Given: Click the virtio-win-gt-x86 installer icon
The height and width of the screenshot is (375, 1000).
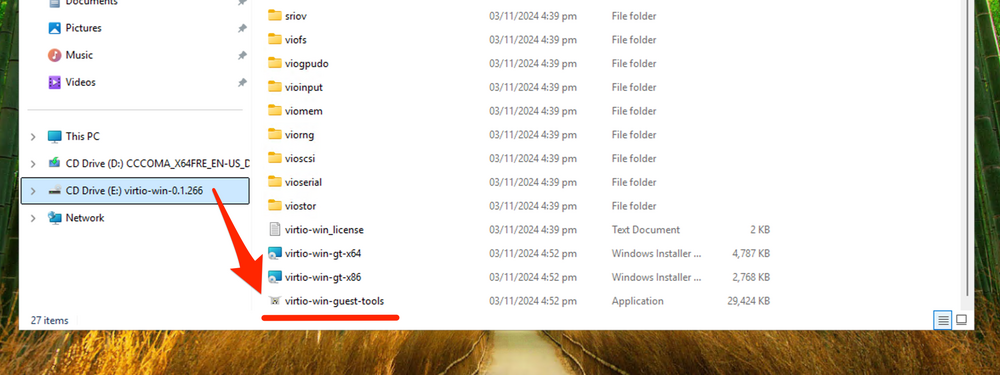Looking at the screenshot, I should (275, 277).
